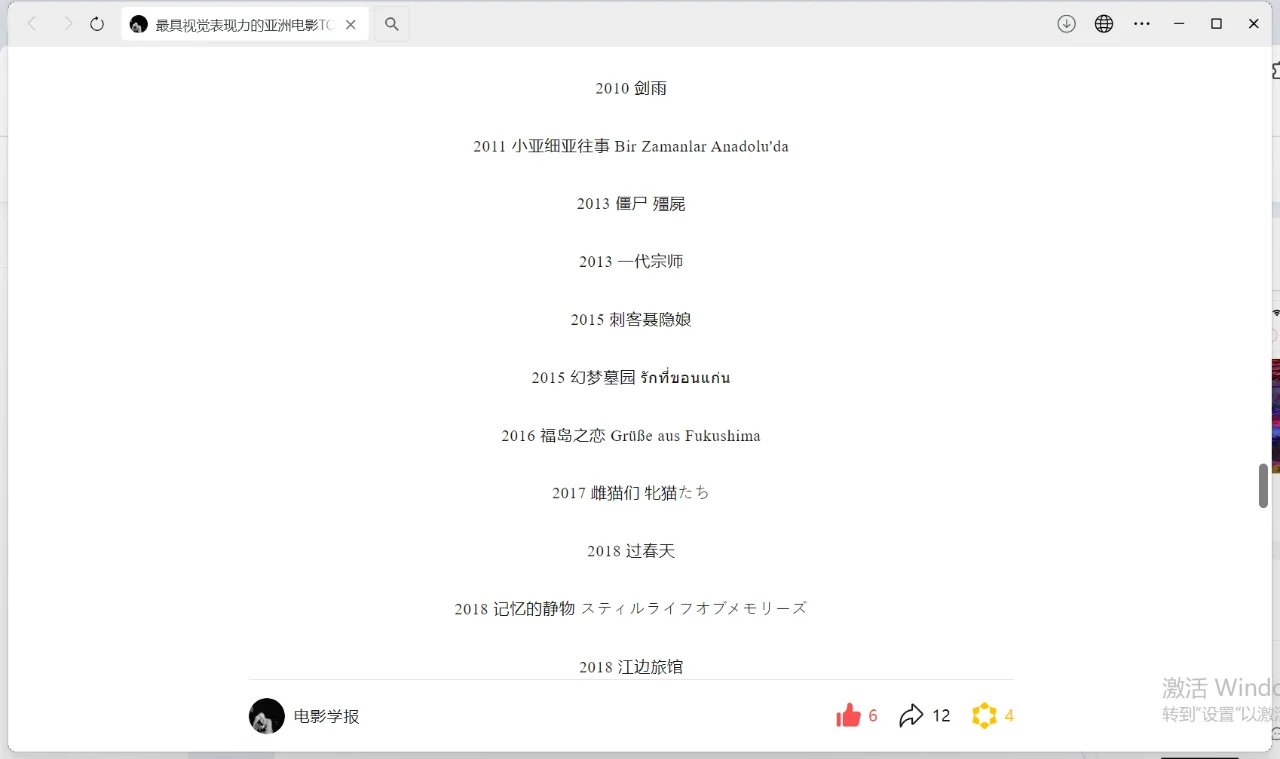Give the article a yellow 'wow' reaction
This screenshot has height=759, width=1280.
[x=983, y=715]
